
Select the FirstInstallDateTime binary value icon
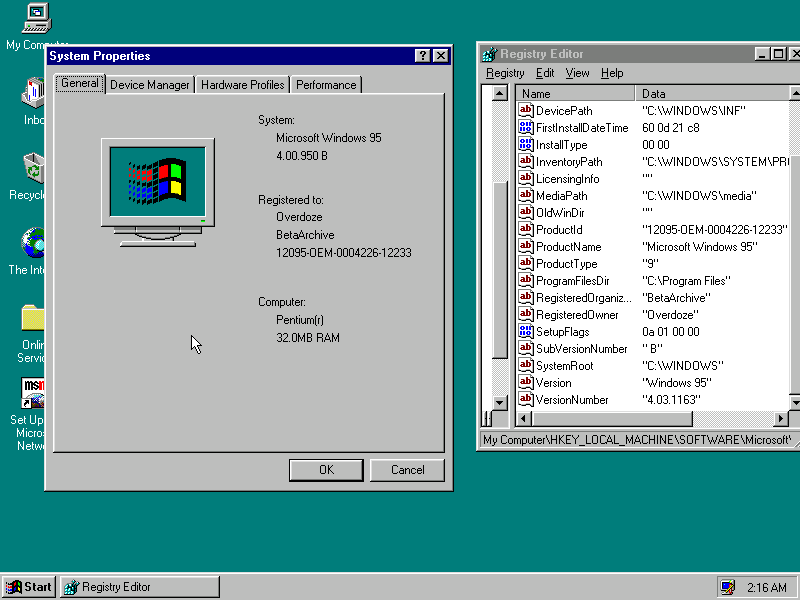(x=525, y=128)
